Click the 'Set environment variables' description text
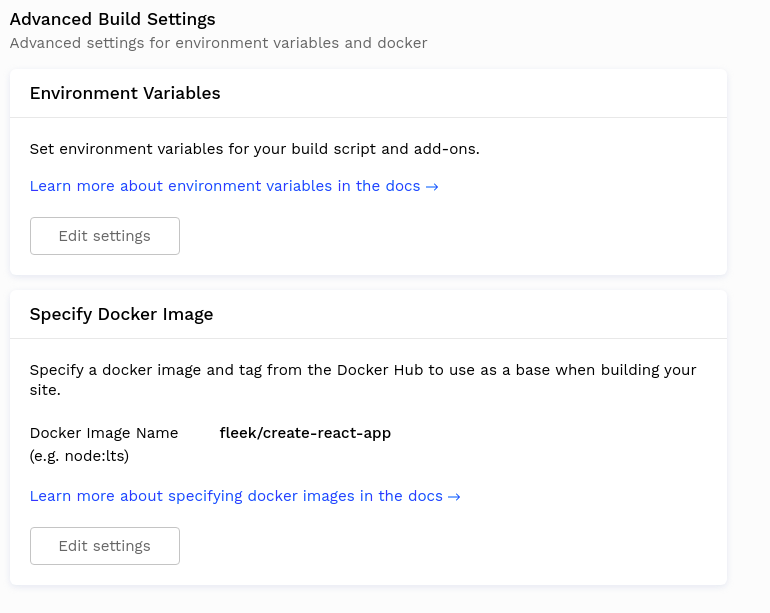Viewport: 770px width, 613px height. 254,149
